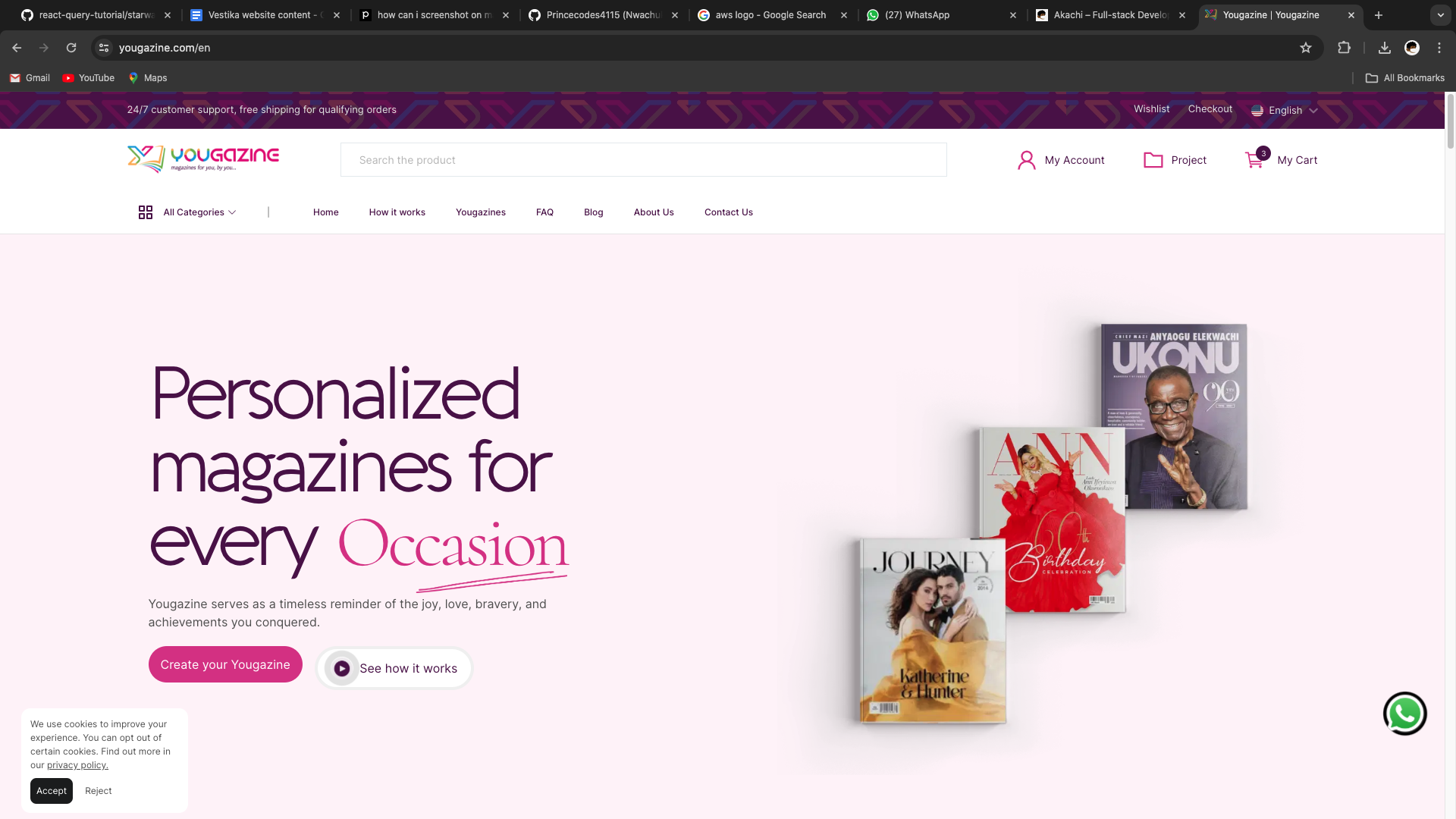Open the privacy policy link
This screenshot has width=1456, height=819.
click(x=77, y=765)
